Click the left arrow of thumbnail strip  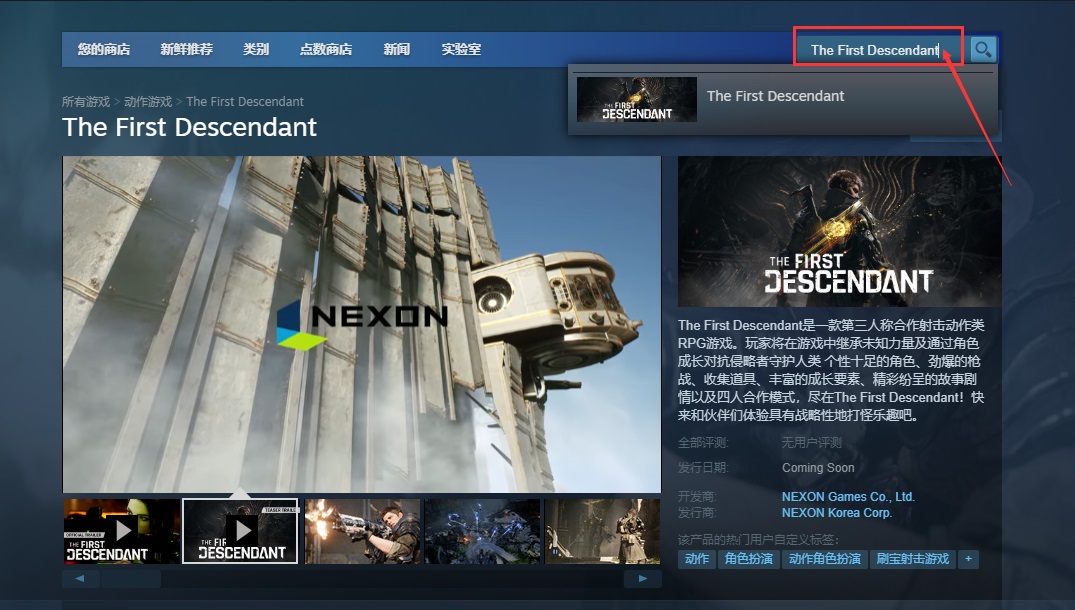(x=80, y=578)
